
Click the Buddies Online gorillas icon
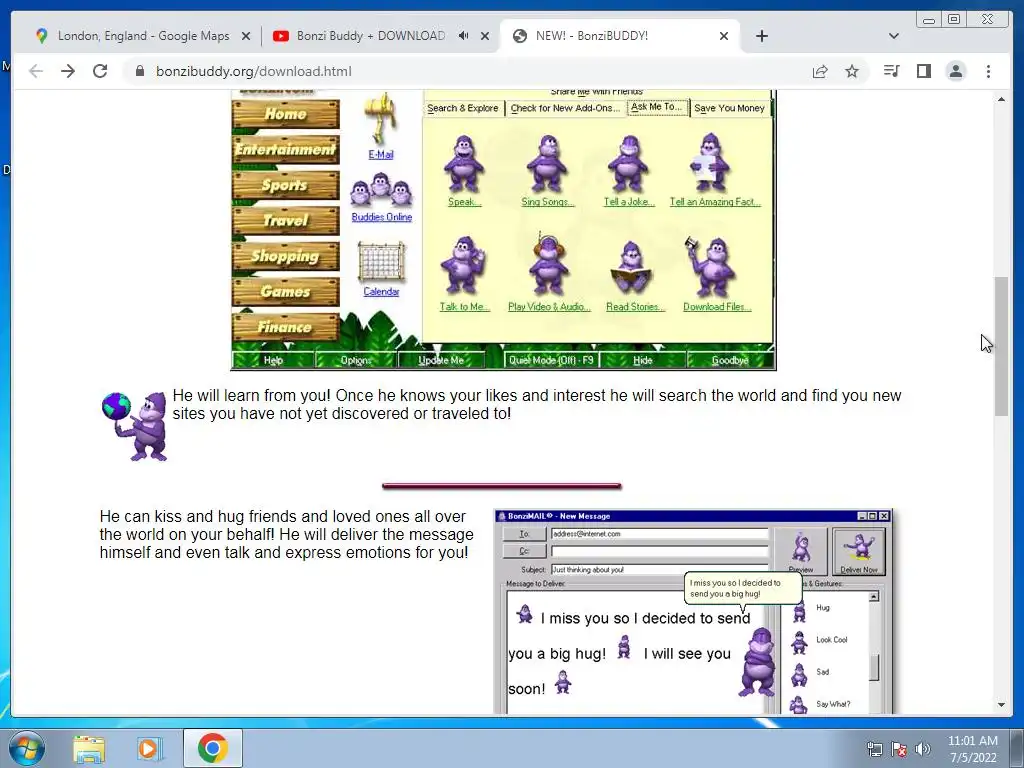point(381,190)
